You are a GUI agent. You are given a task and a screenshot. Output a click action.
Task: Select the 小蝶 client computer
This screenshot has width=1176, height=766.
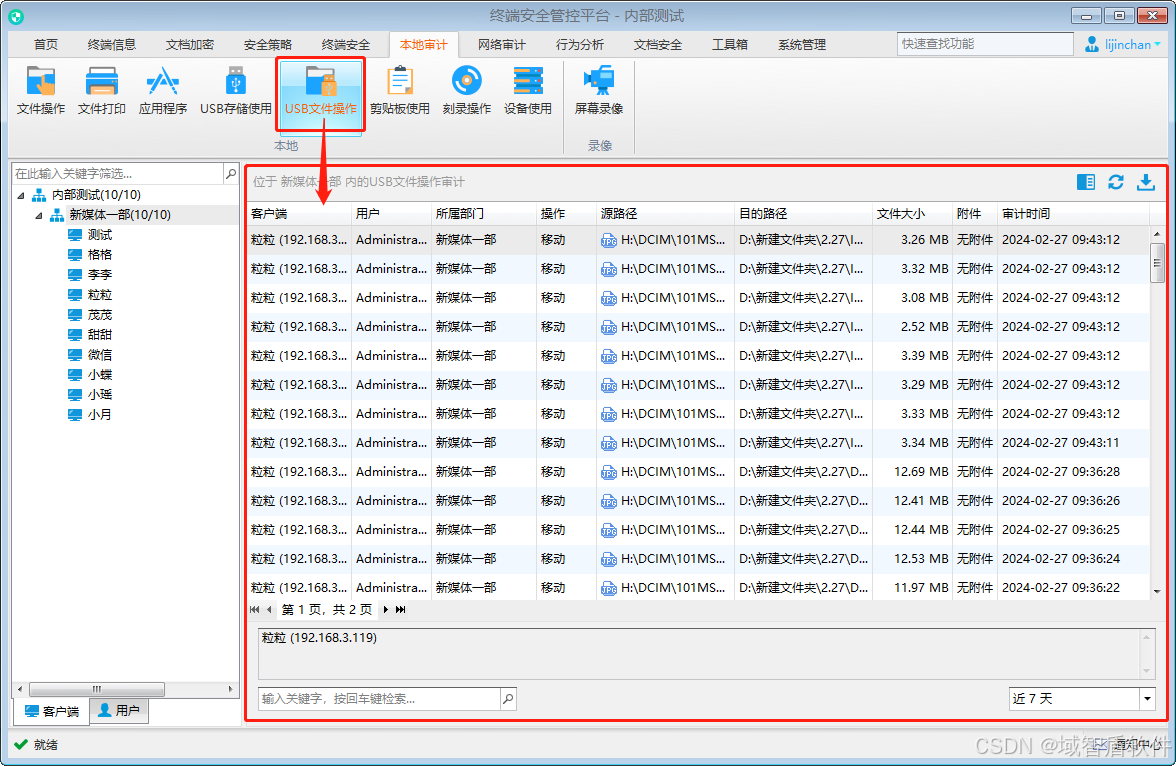click(x=90, y=374)
